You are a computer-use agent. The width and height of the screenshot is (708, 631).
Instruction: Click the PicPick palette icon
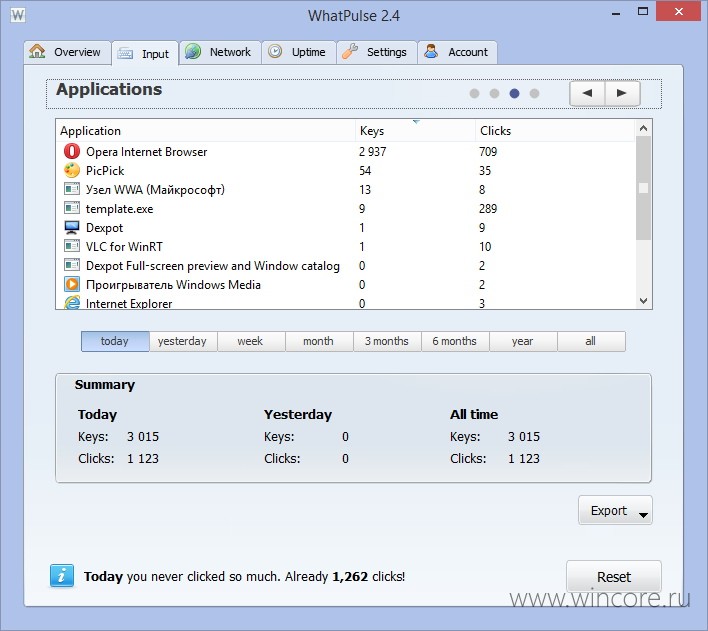click(x=72, y=170)
